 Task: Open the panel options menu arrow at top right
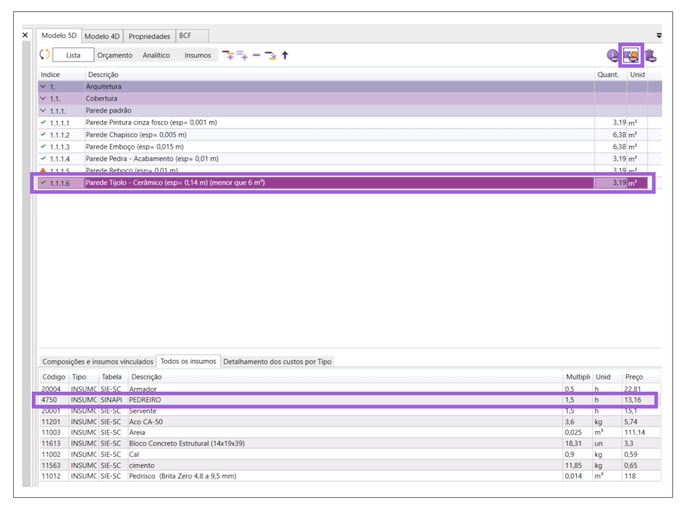click(659, 36)
